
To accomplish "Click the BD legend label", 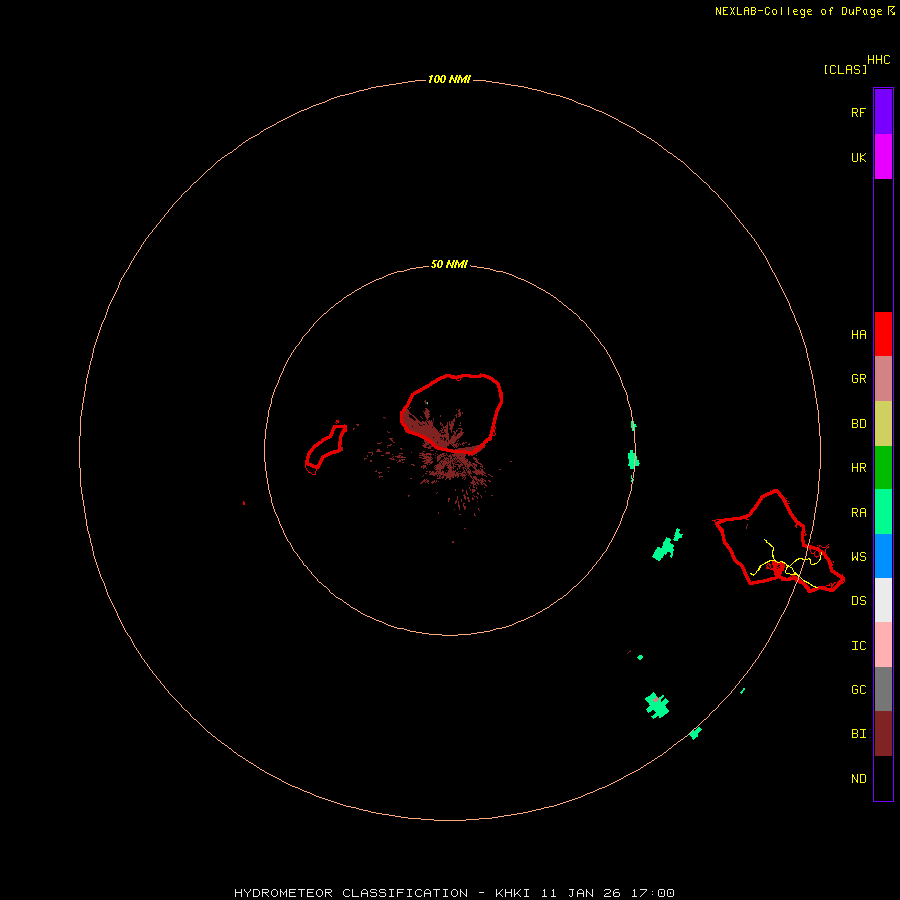I will tap(858, 424).
